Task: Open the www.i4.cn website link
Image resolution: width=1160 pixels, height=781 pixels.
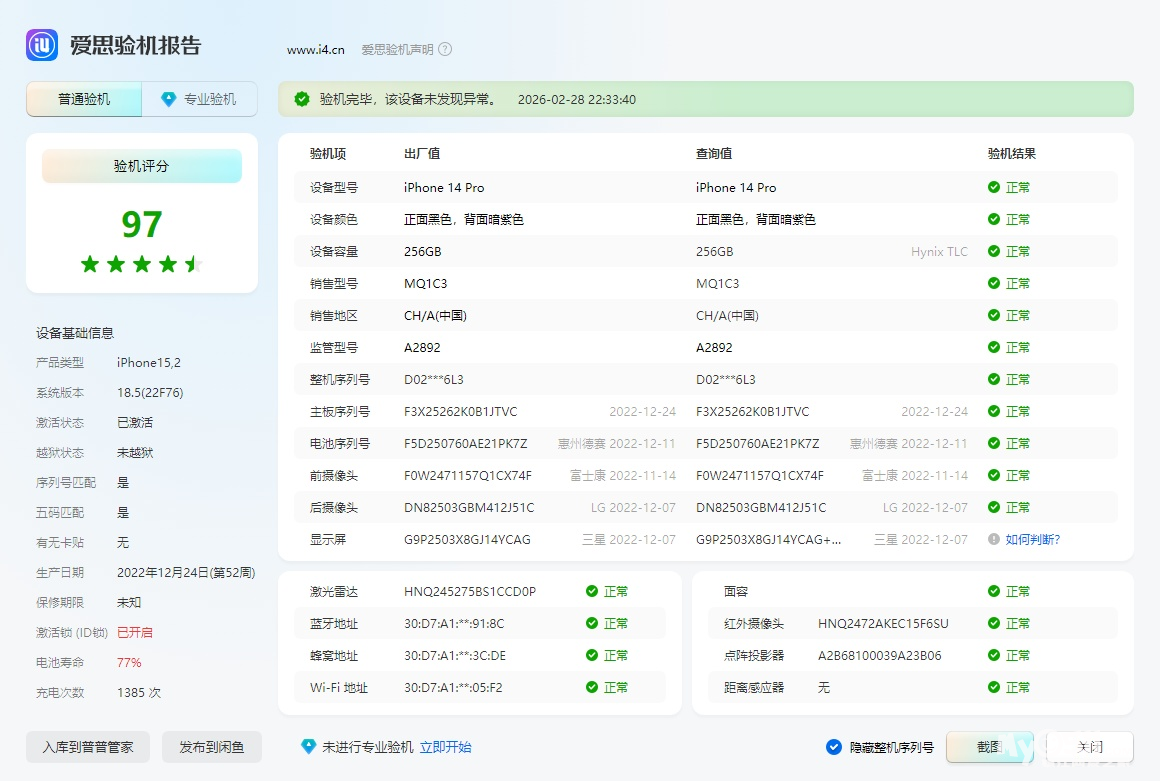Action: pyautogui.click(x=315, y=49)
